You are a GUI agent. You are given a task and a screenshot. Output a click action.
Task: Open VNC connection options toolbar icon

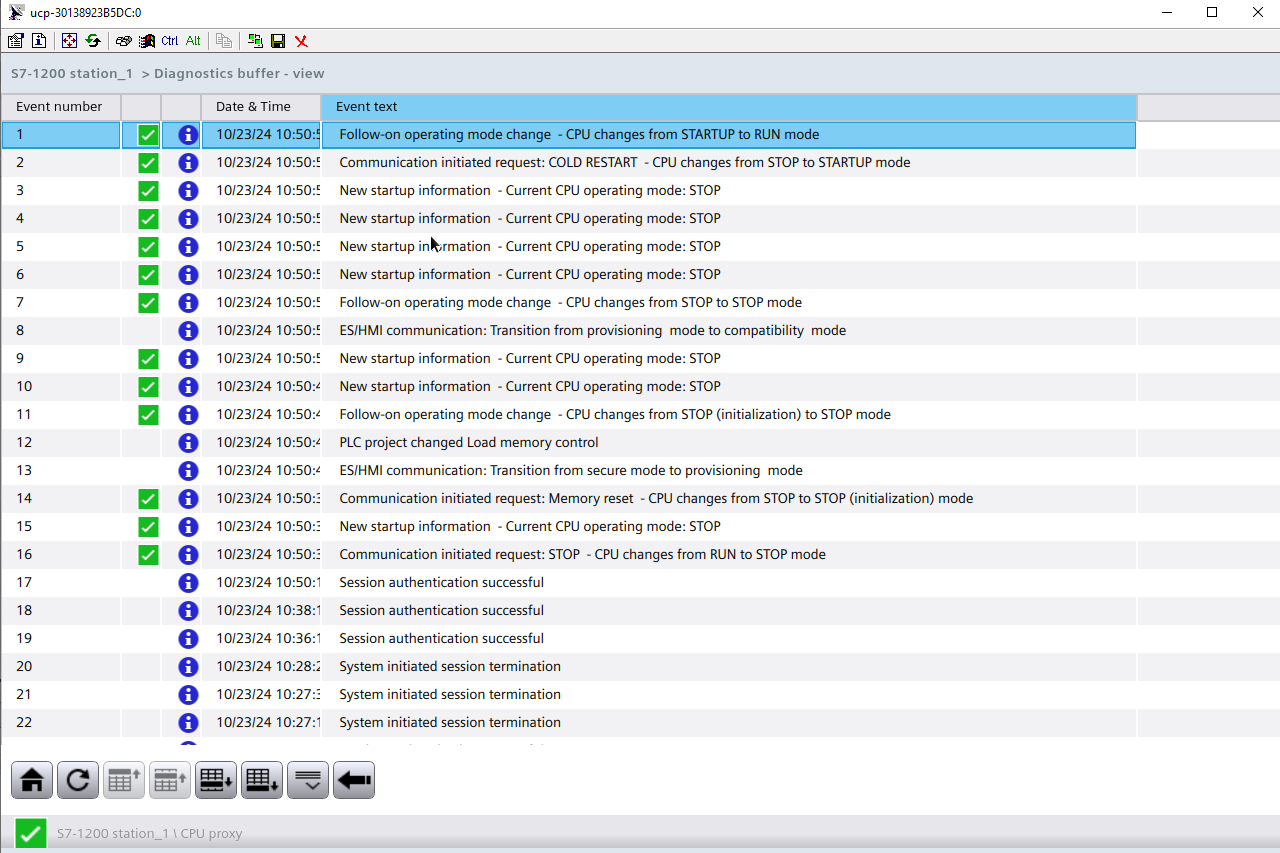pos(15,41)
